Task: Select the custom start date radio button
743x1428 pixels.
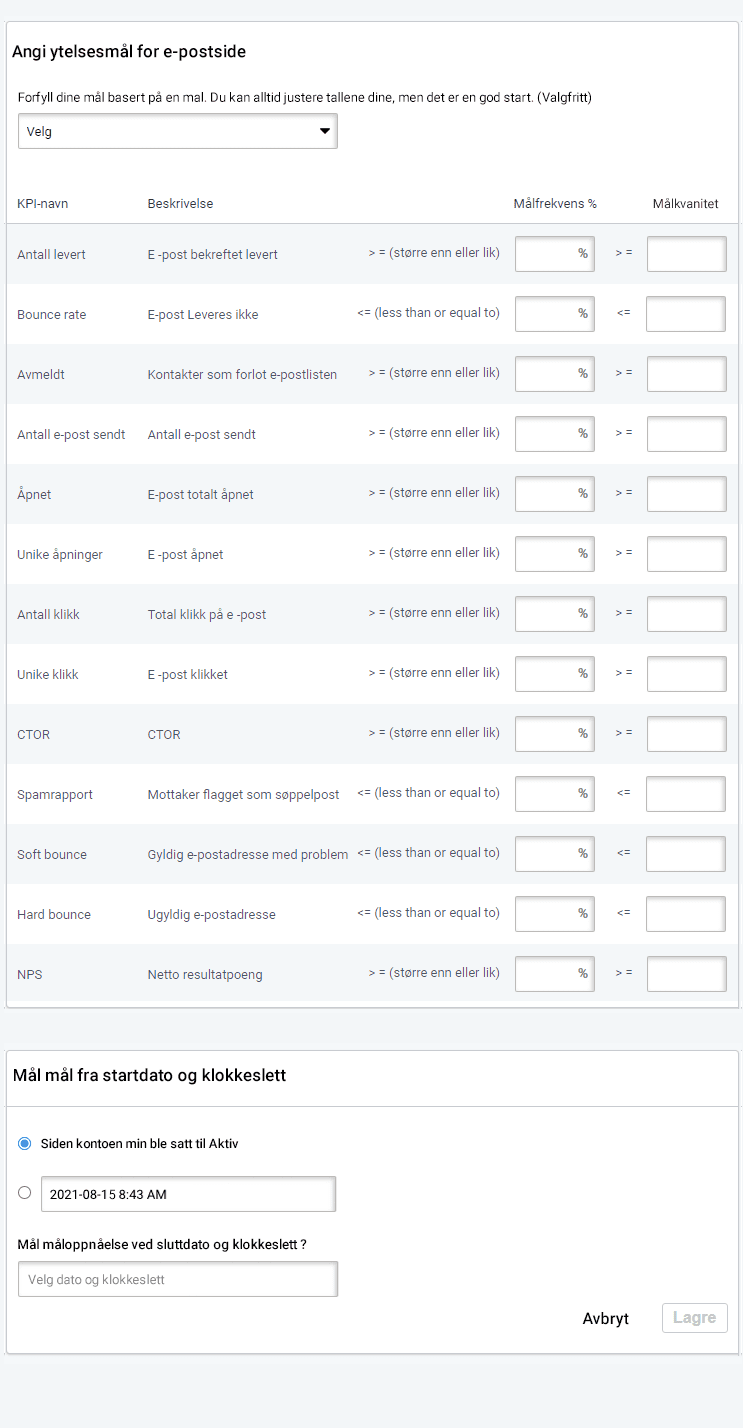Action: coord(25,1192)
